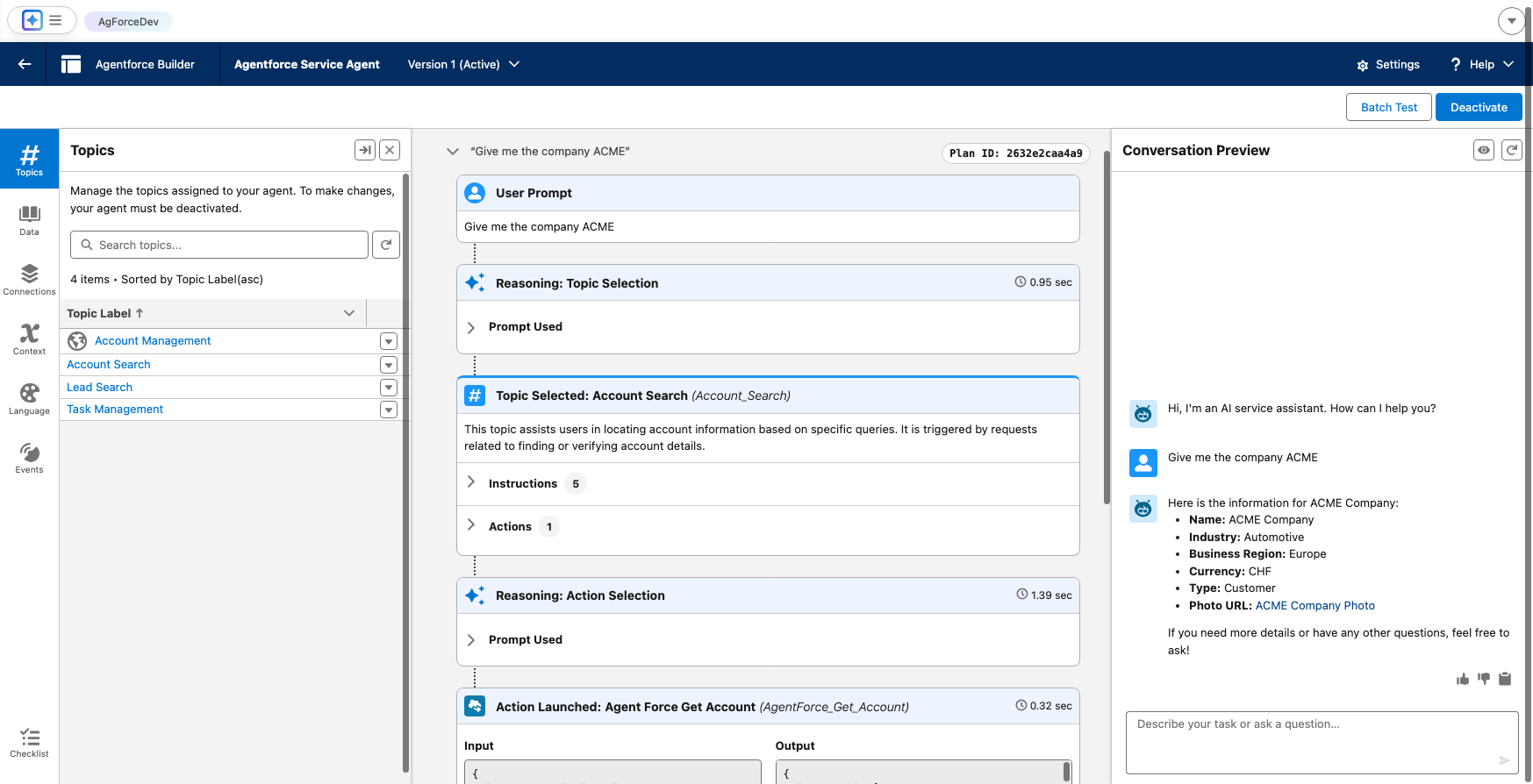Open the Lead Search topic link
The image size is (1533, 784).
click(99, 388)
